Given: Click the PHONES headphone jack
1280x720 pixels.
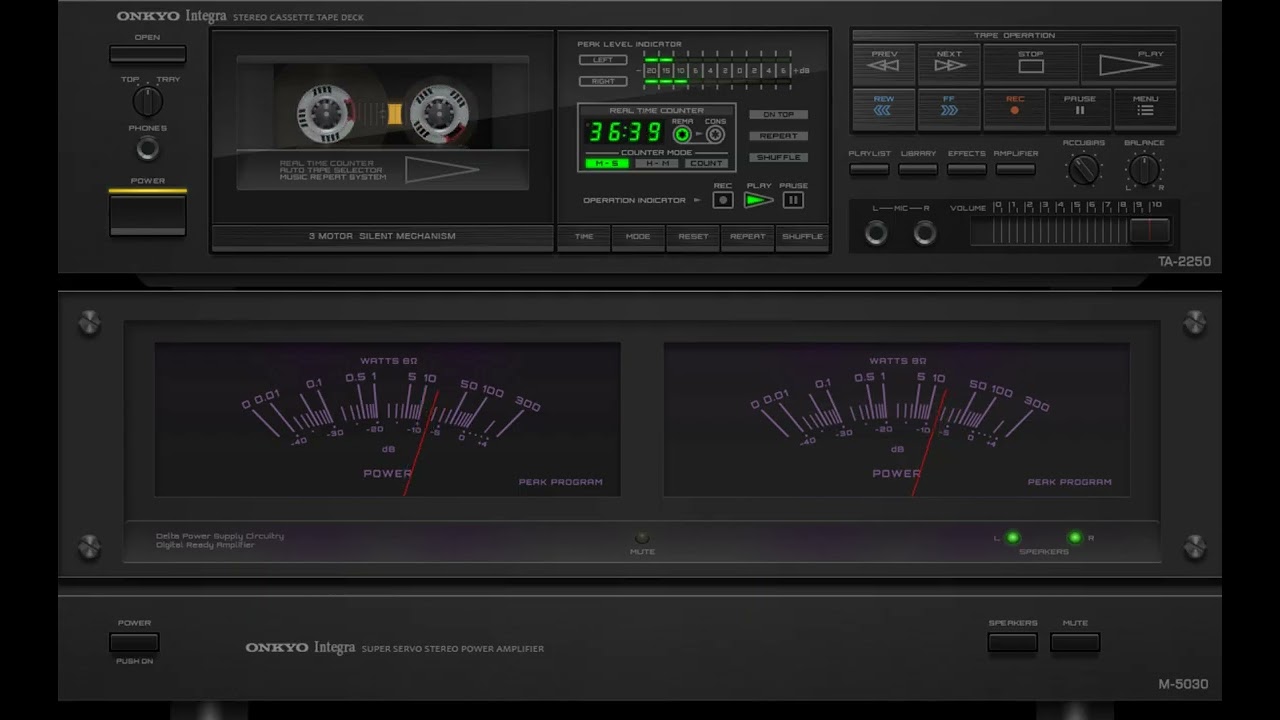Looking at the screenshot, I should 147,149.
